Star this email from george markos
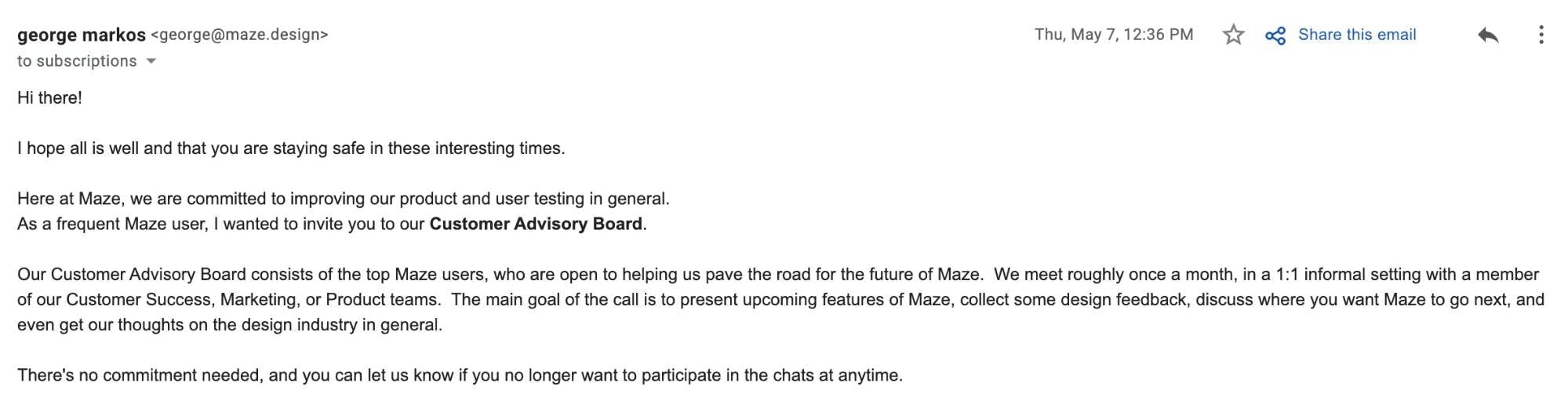The height and width of the screenshot is (405, 1568). pos(1233,35)
